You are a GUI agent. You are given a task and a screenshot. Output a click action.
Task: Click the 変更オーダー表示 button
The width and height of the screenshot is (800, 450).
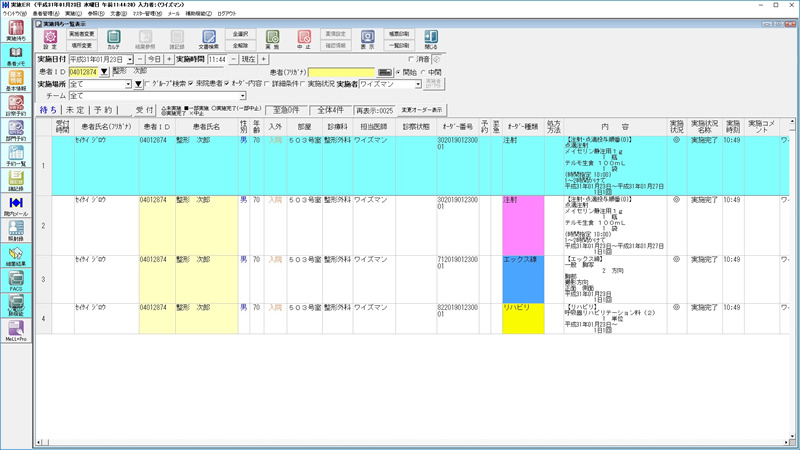tap(421, 110)
